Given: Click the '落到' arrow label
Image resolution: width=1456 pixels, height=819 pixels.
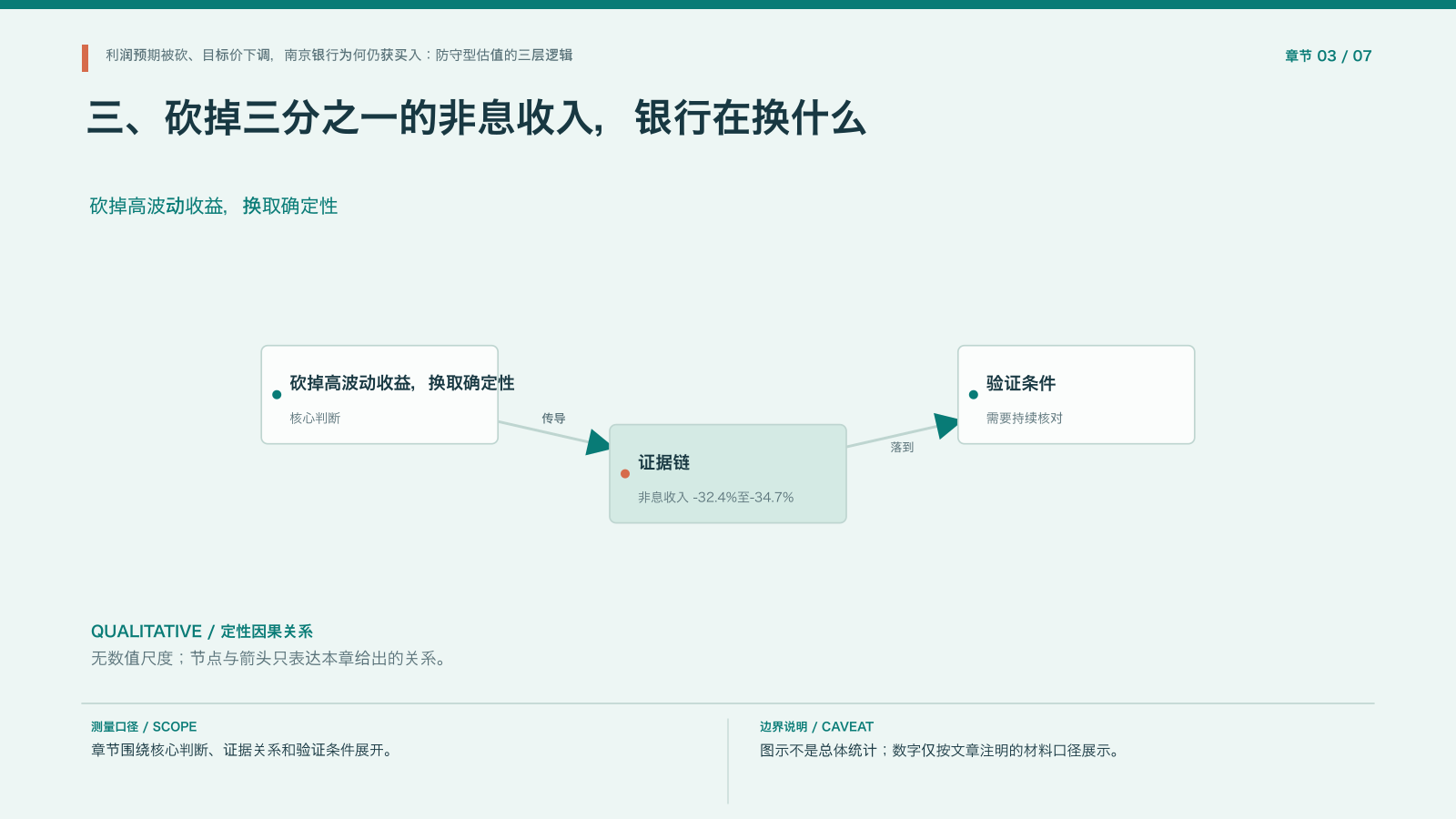Looking at the screenshot, I should point(902,448).
